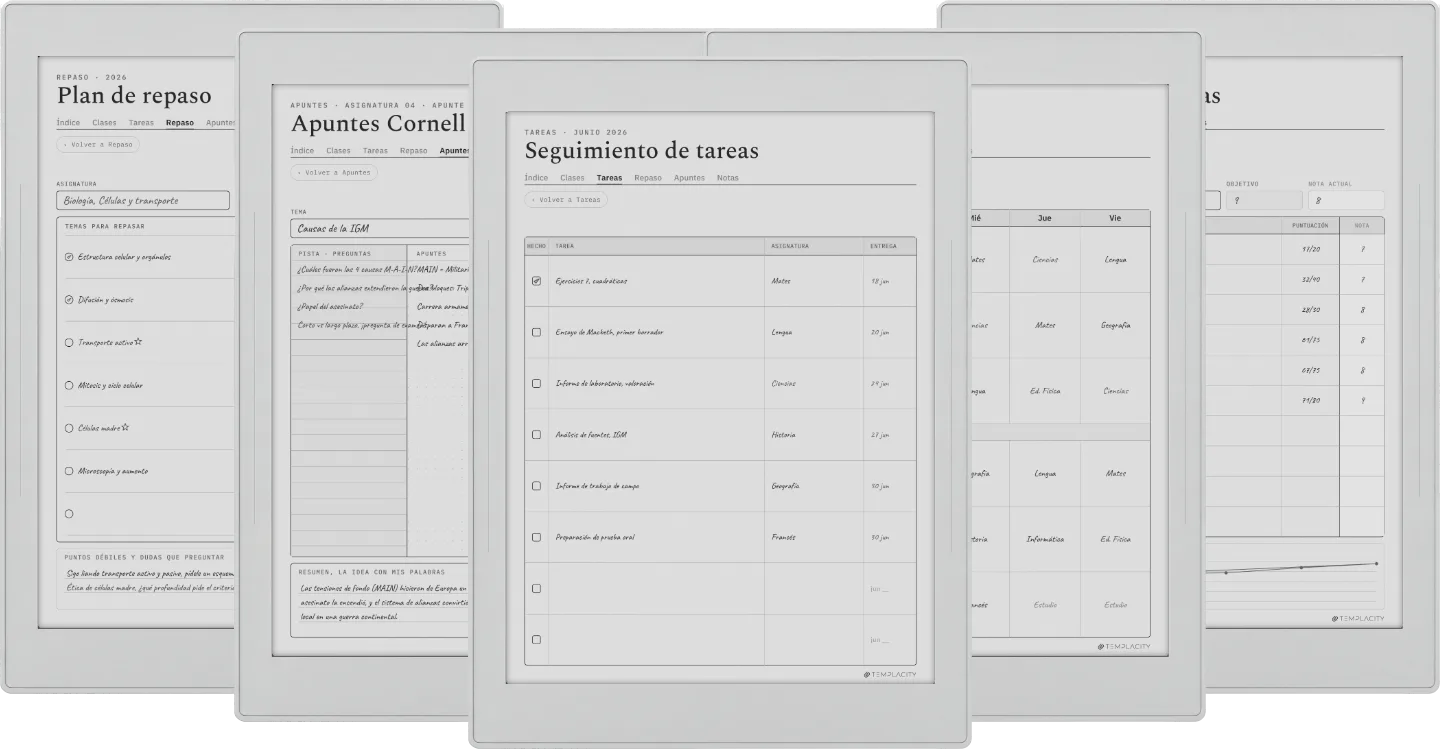Click the 'Mates' subject cell for Ejercicios 7
This screenshot has height=750, width=1440.
(x=813, y=281)
